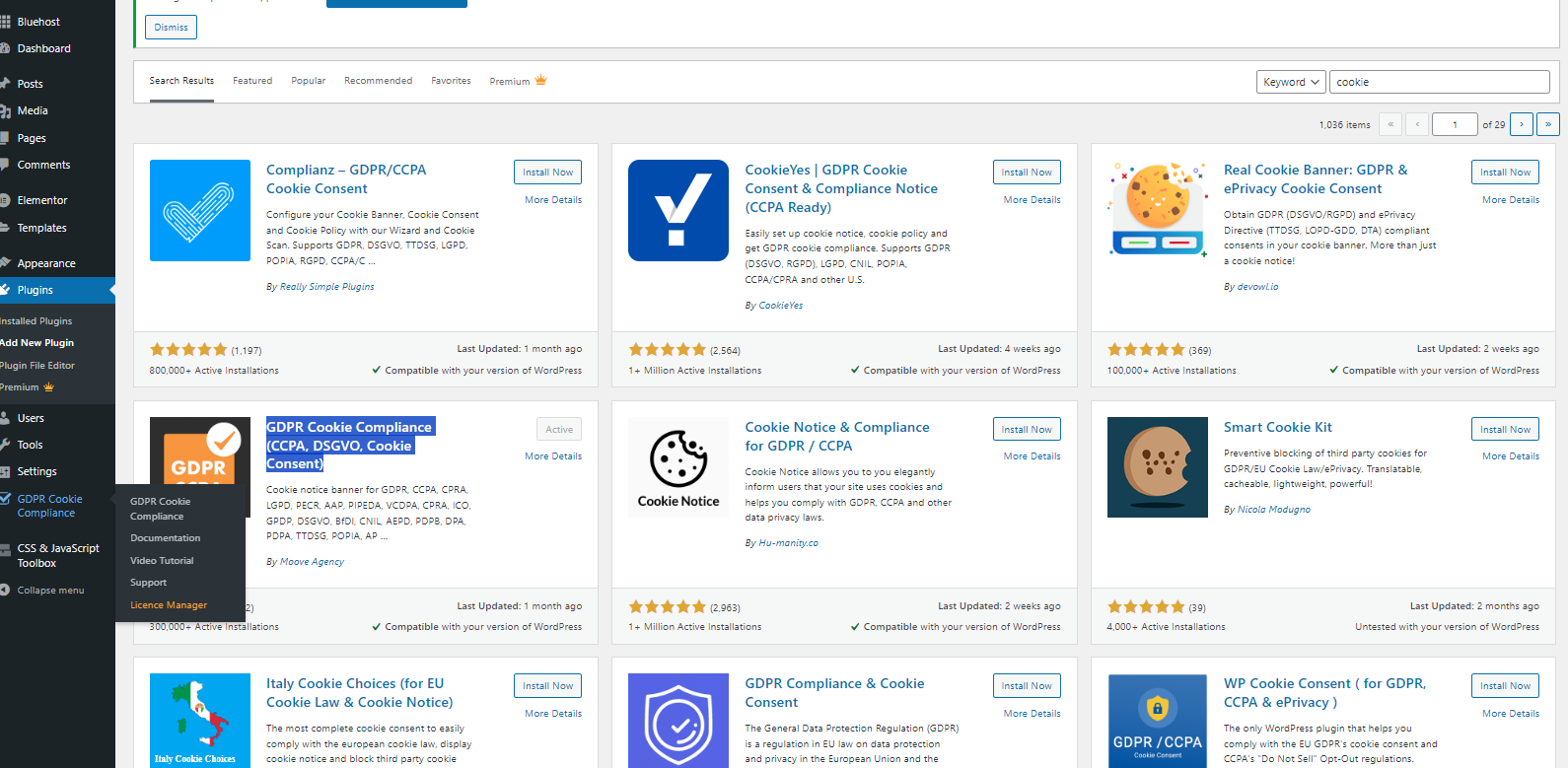1568x768 pixels.
Task: Open the devowl.io author link
Action: [1258, 287]
